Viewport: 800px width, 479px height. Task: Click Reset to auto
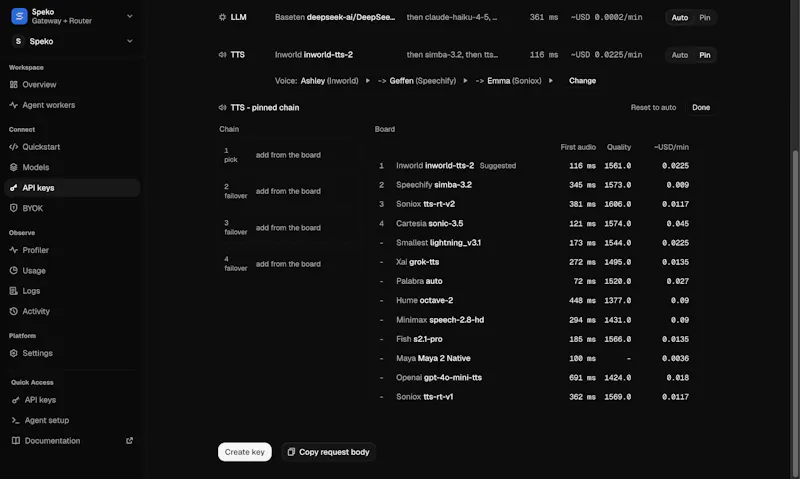tap(653, 108)
